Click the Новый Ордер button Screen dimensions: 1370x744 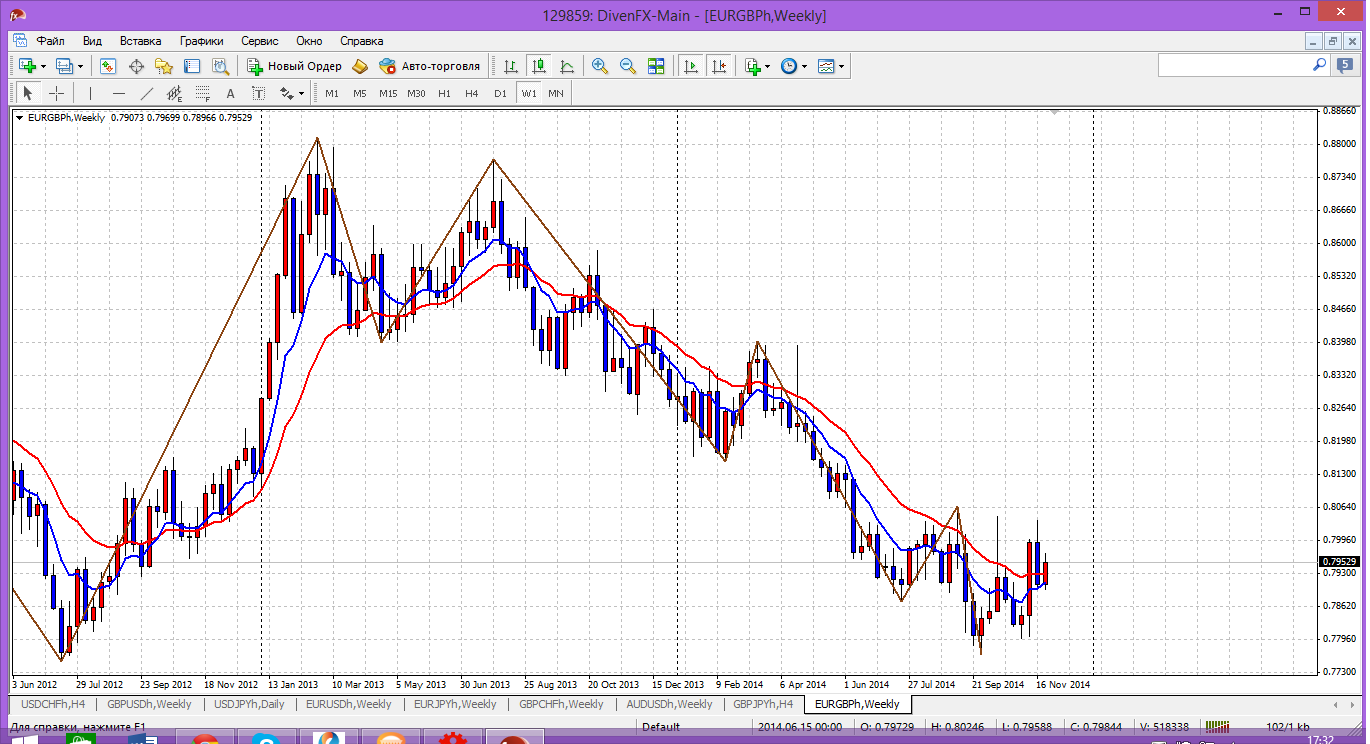(294, 66)
